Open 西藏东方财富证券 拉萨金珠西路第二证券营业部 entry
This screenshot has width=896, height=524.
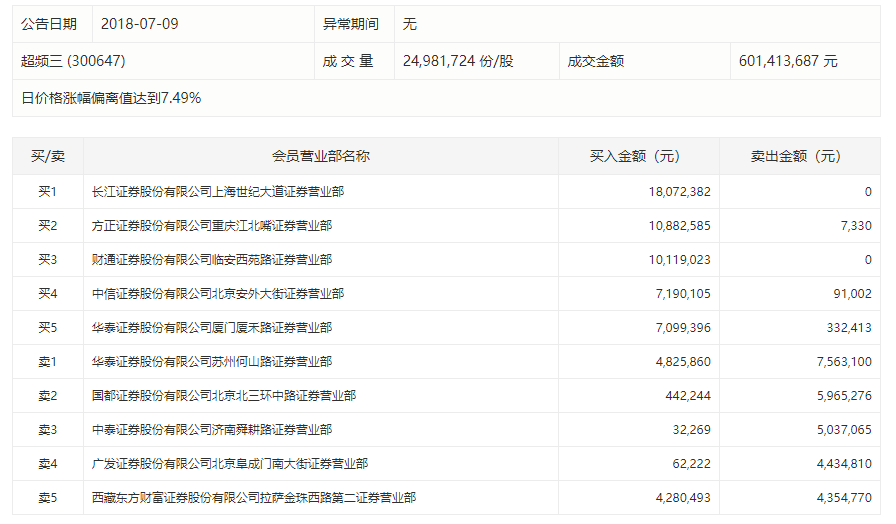click(253, 497)
